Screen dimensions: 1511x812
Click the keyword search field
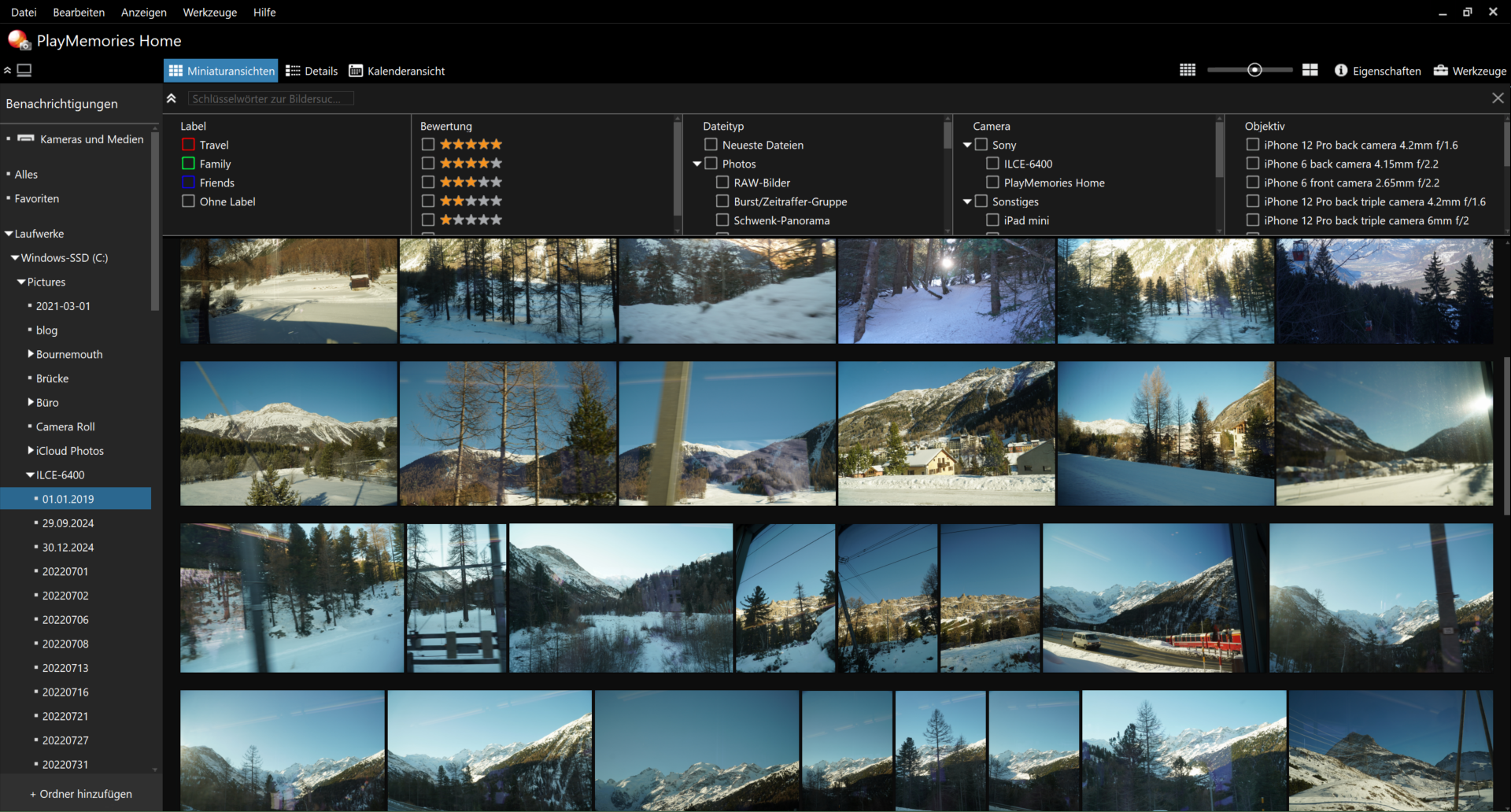click(x=271, y=98)
